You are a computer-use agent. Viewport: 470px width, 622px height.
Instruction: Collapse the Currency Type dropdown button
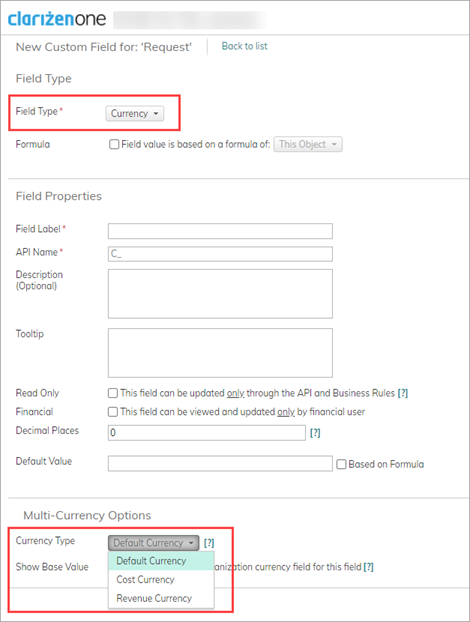pos(153,543)
